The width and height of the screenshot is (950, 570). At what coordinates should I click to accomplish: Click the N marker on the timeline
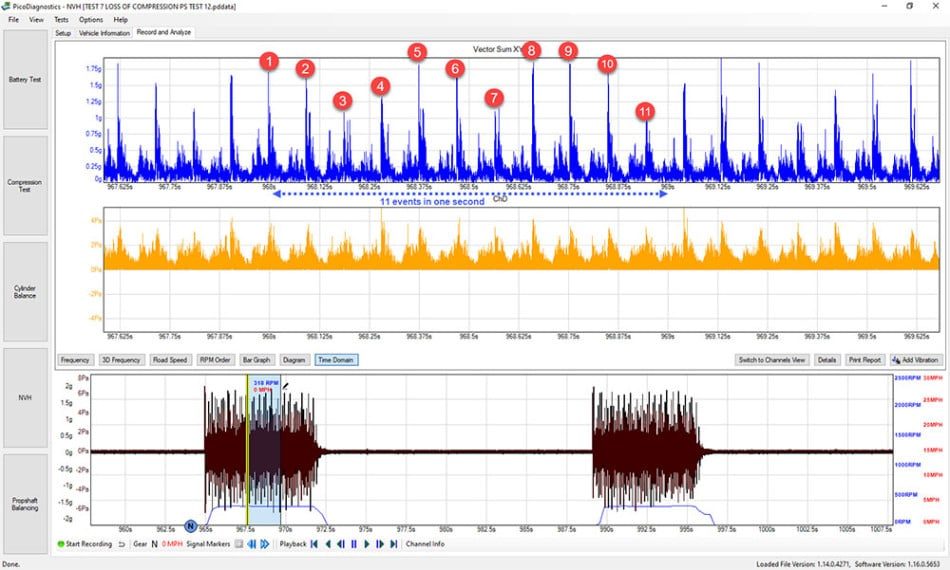190,526
